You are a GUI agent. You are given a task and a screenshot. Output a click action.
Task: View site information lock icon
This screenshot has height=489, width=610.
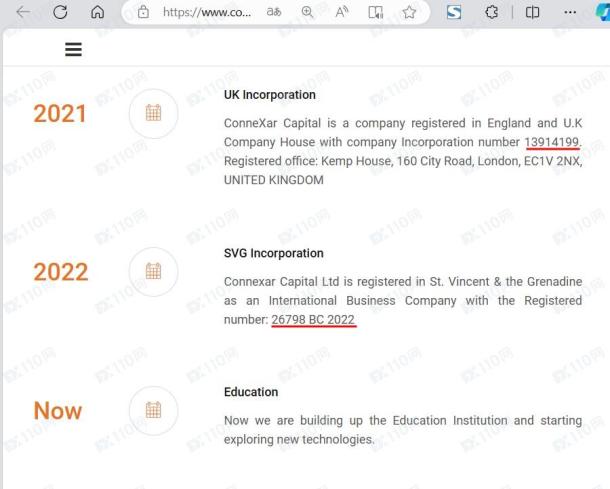143,12
